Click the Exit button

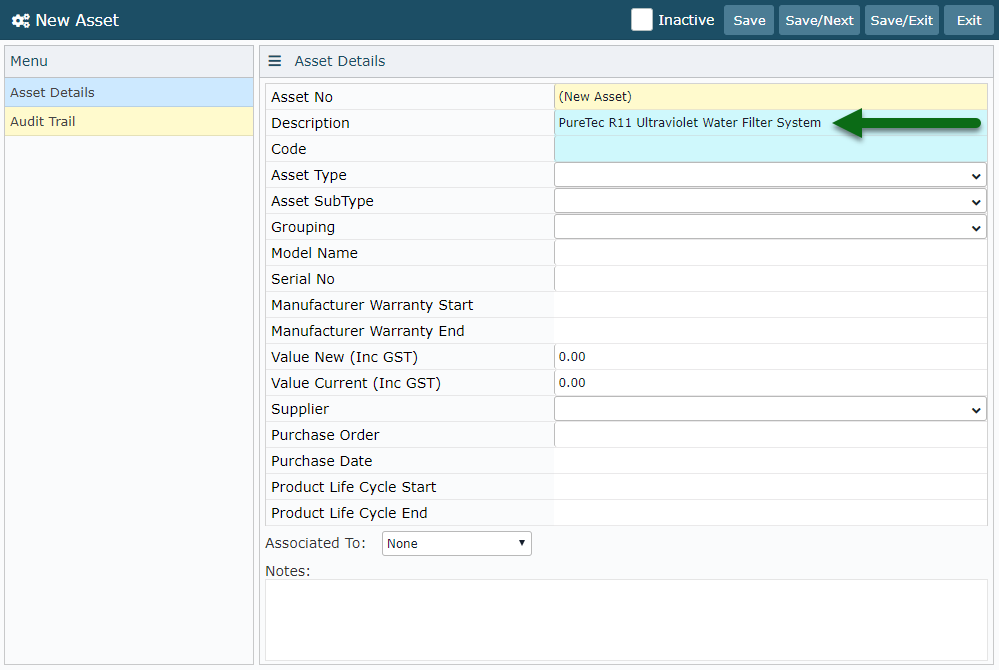tap(968, 20)
